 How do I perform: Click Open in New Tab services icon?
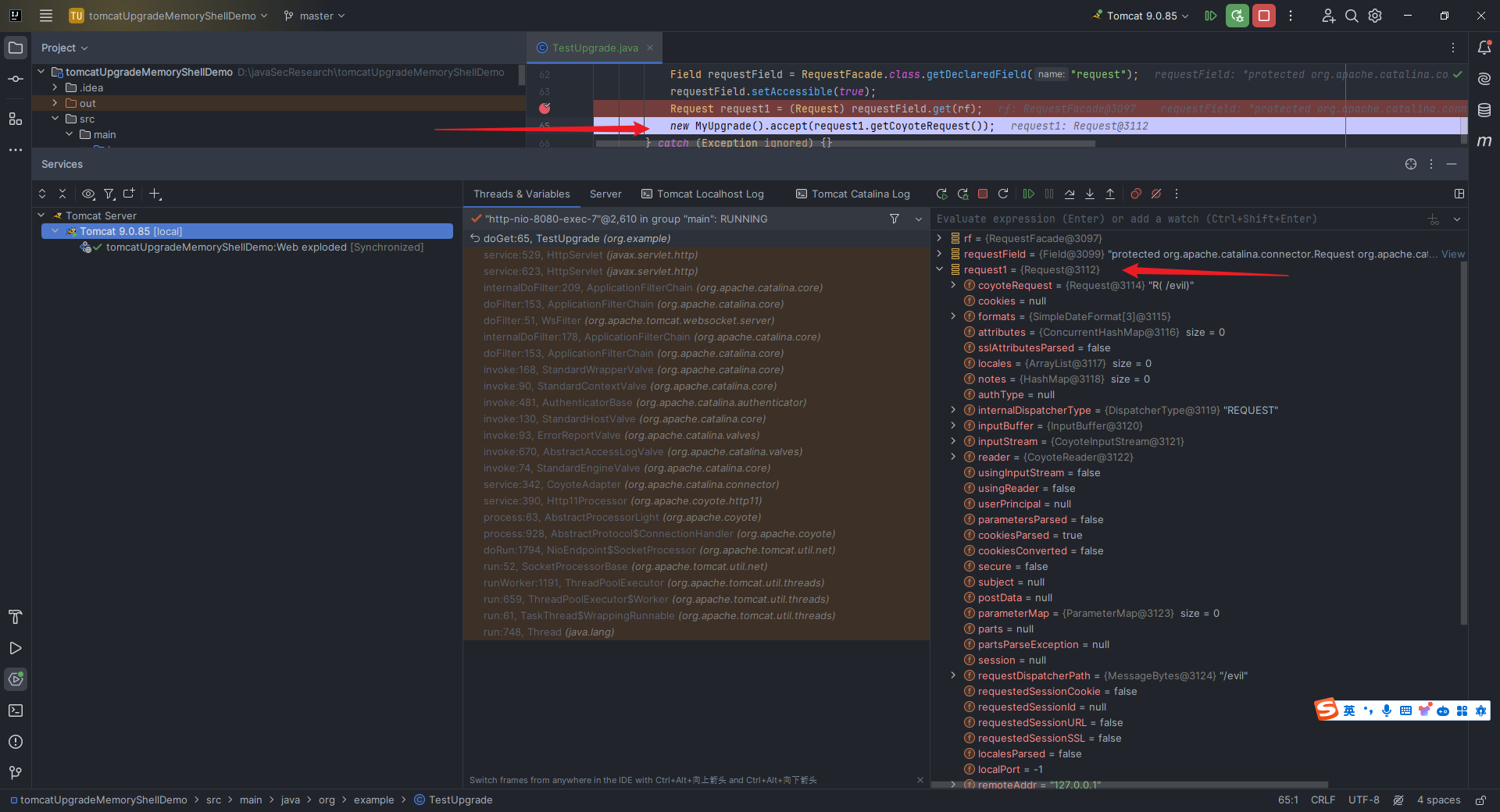129,194
